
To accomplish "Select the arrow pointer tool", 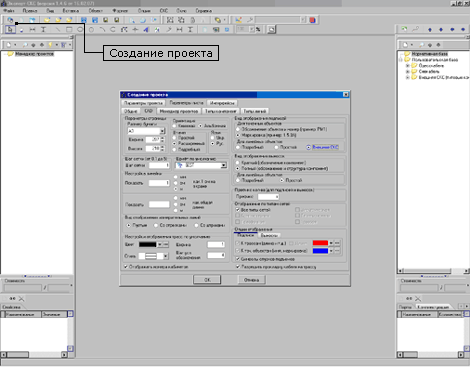I will coord(10,29).
